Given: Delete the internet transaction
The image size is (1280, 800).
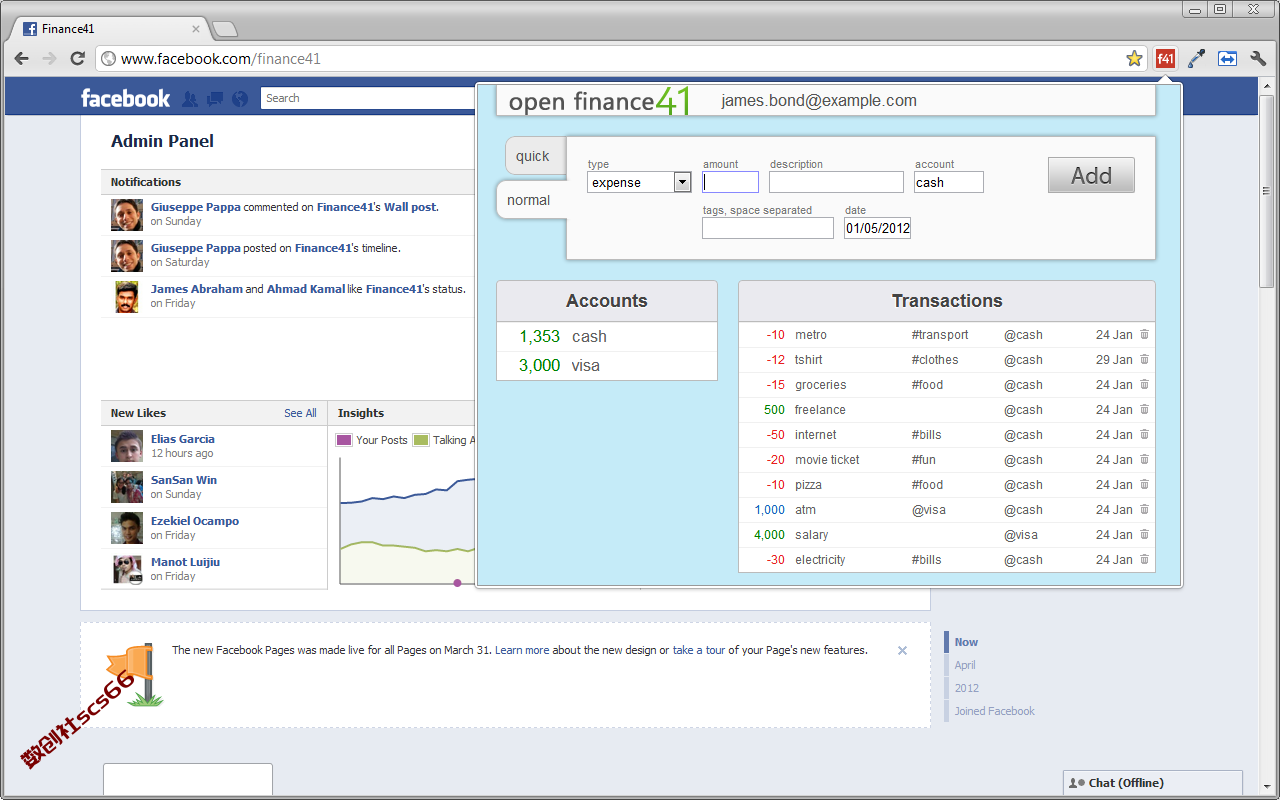Looking at the screenshot, I should [x=1144, y=435].
